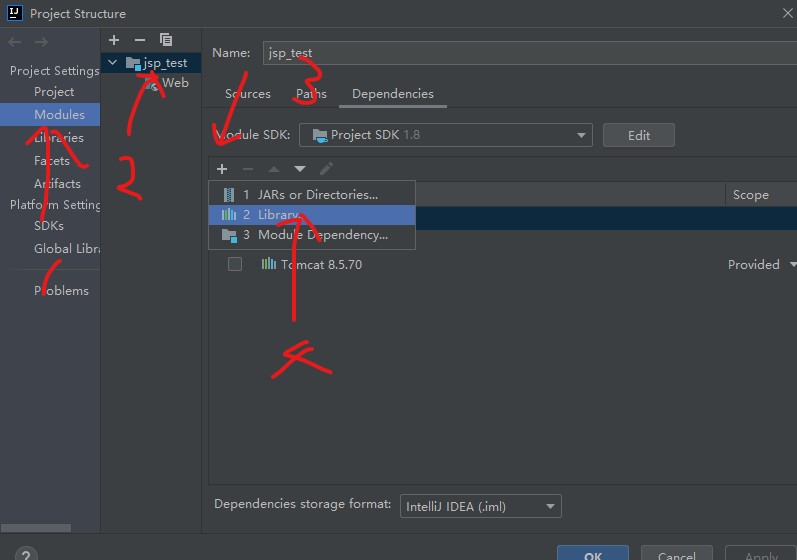Select Facets in settings sidebar

[51, 161]
